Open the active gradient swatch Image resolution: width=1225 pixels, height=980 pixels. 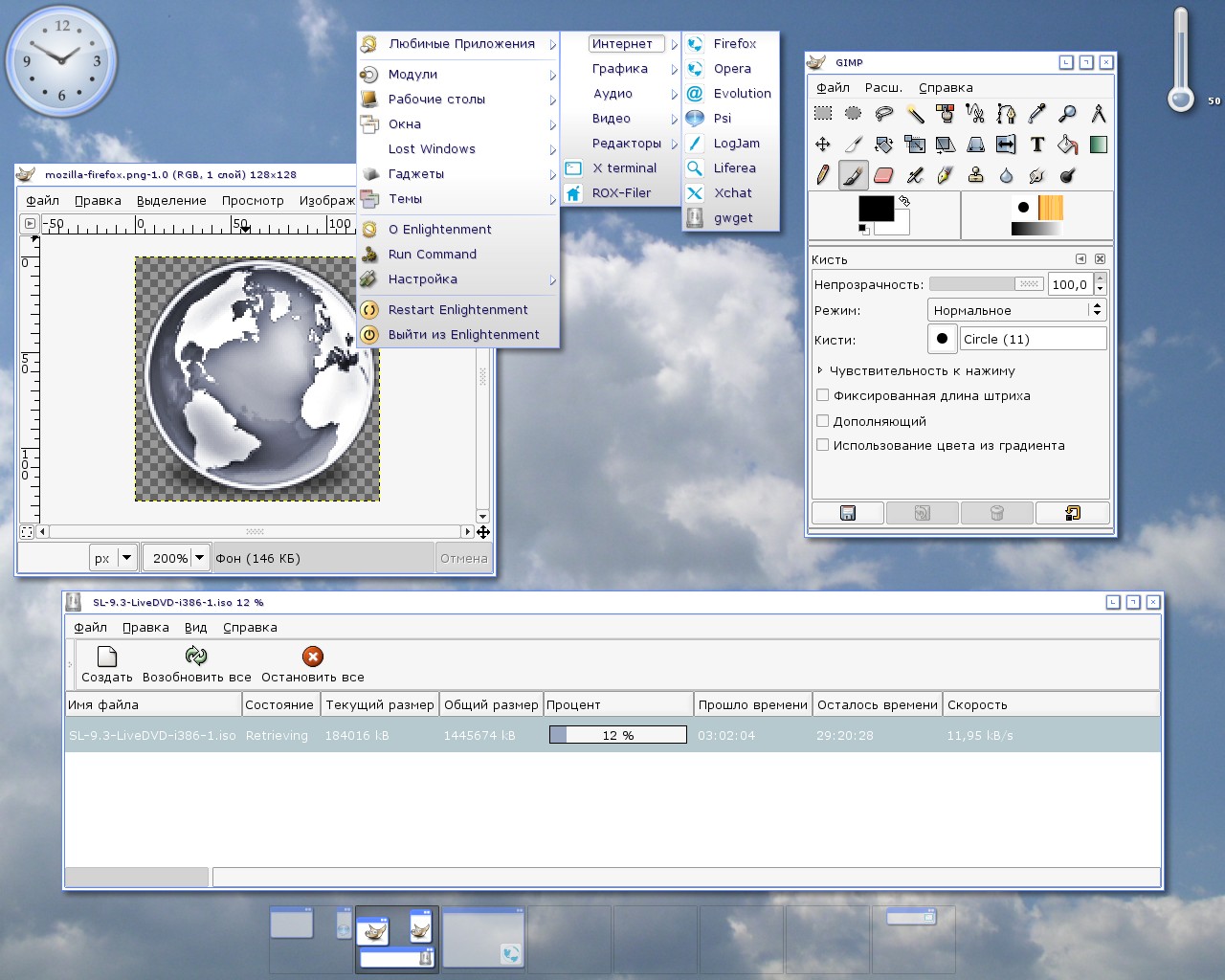(x=1036, y=229)
